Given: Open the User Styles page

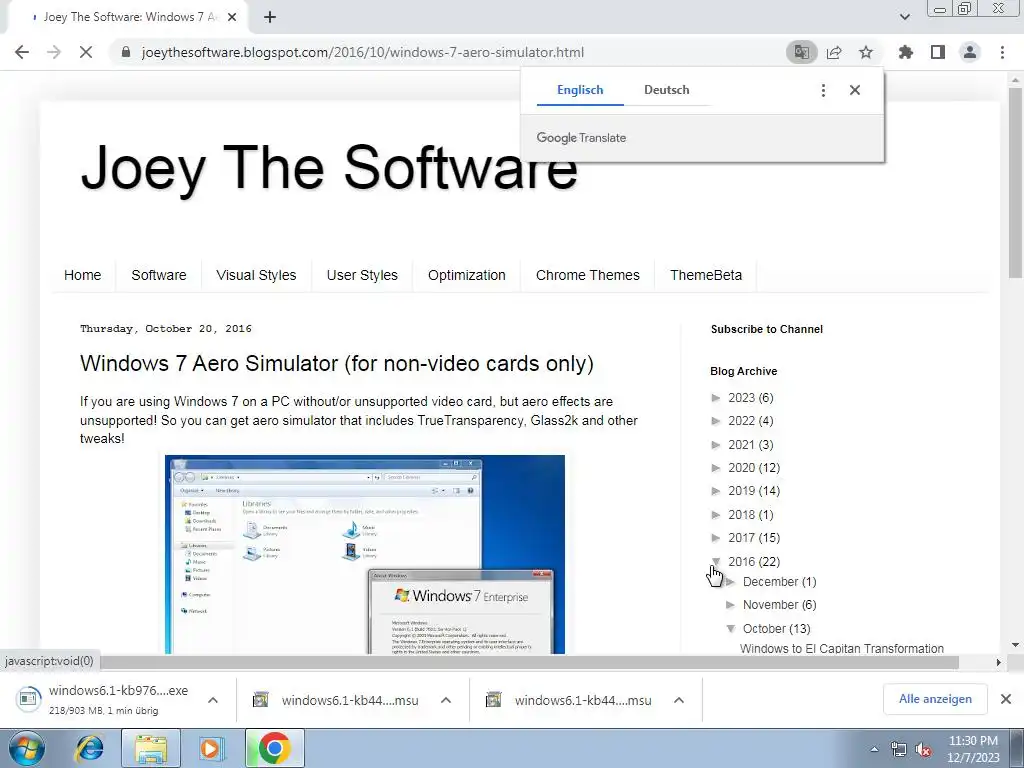Looking at the screenshot, I should click(362, 275).
